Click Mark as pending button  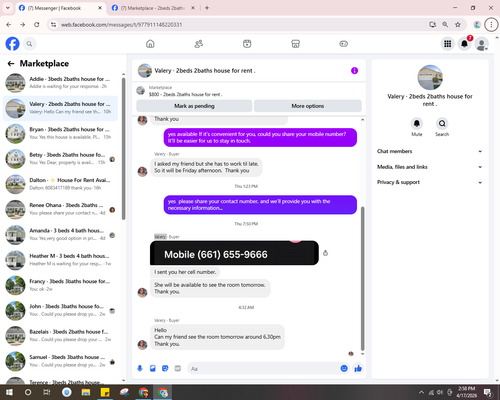tap(194, 106)
